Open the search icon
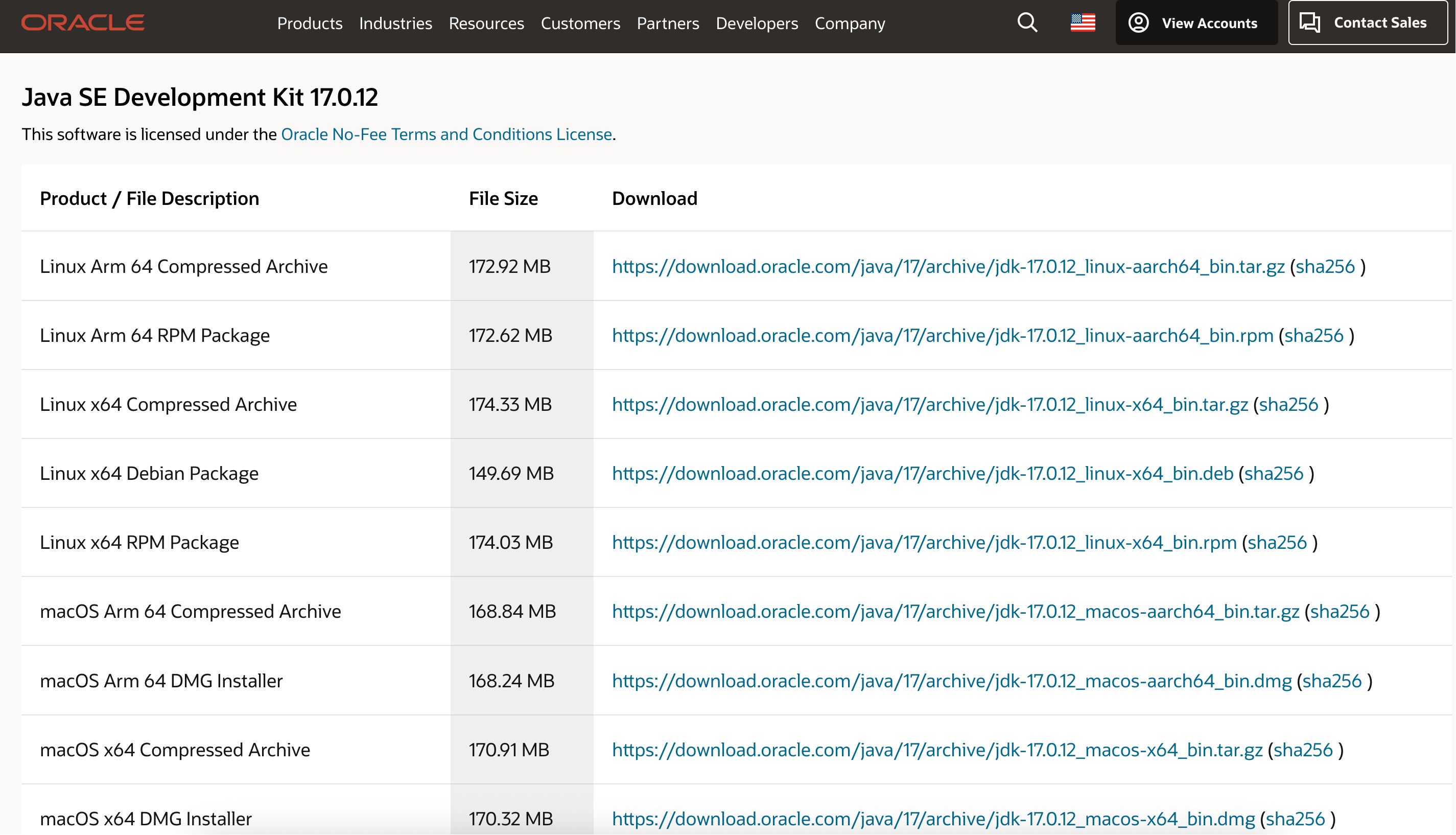The width and height of the screenshot is (1456, 835). tap(1027, 22)
